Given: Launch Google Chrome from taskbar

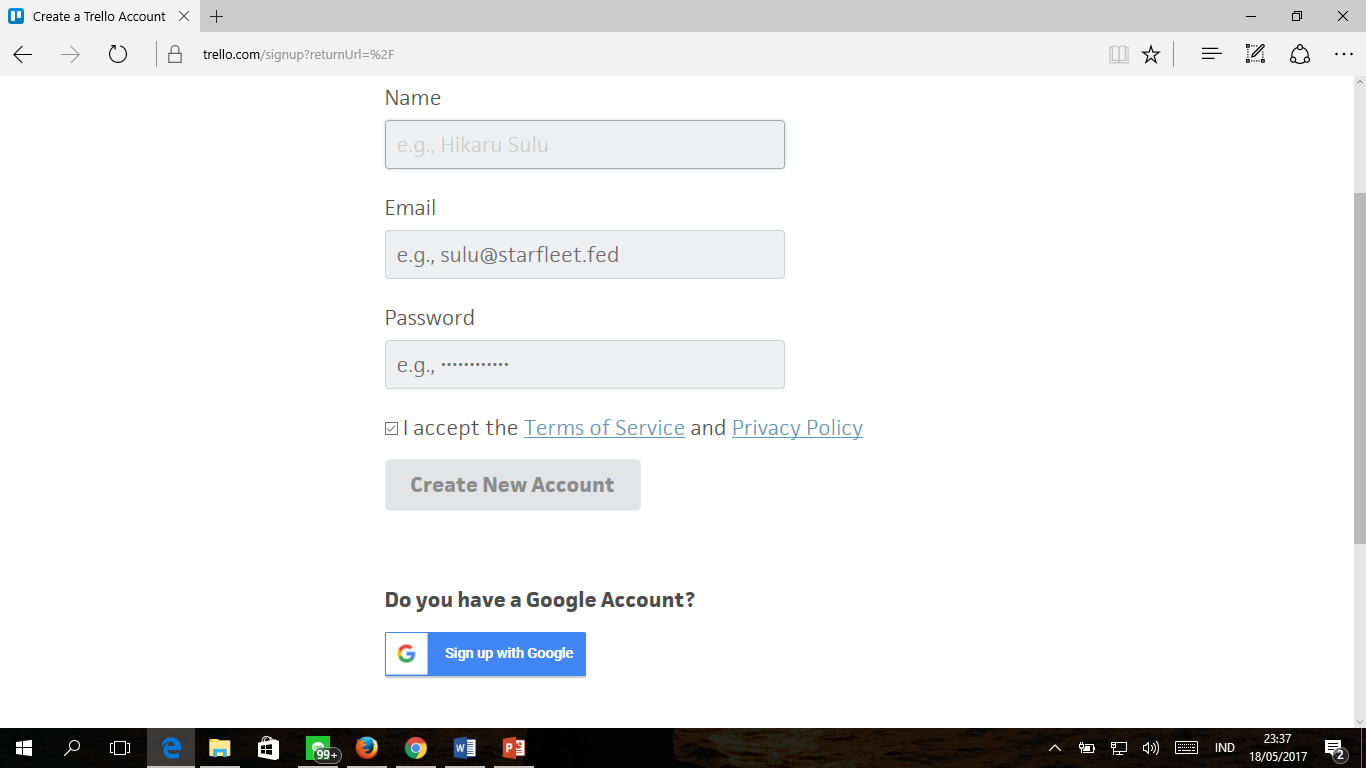Looking at the screenshot, I should [x=416, y=748].
